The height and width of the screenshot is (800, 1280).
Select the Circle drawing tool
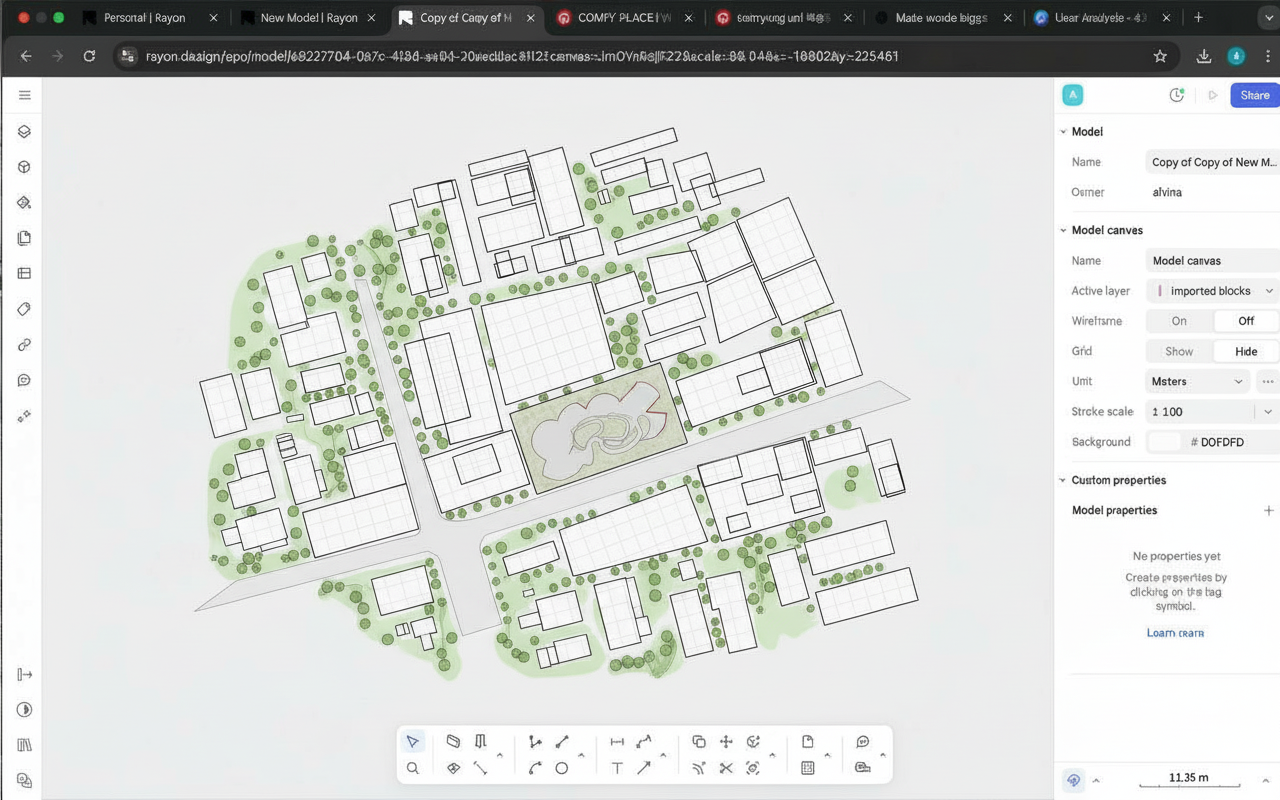click(x=562, y=768)
